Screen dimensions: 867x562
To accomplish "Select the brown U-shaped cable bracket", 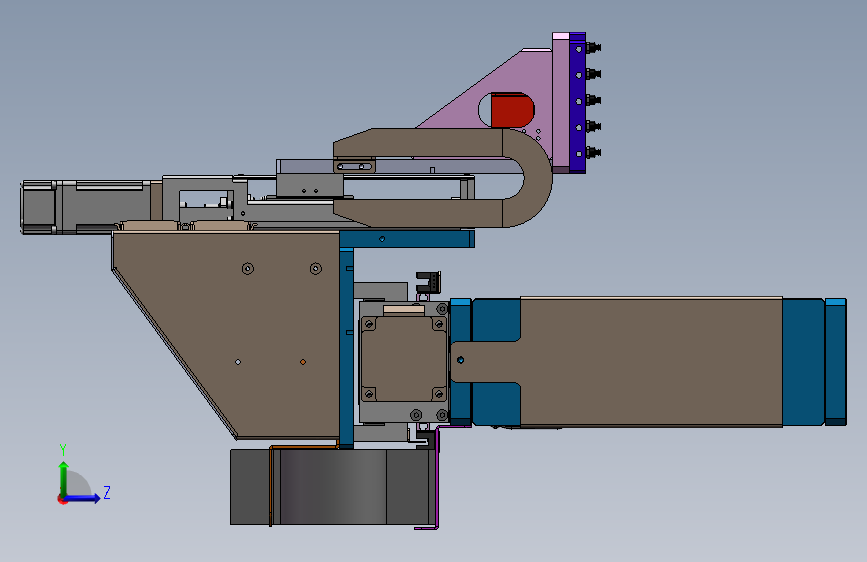I will [x=442, y=178].
